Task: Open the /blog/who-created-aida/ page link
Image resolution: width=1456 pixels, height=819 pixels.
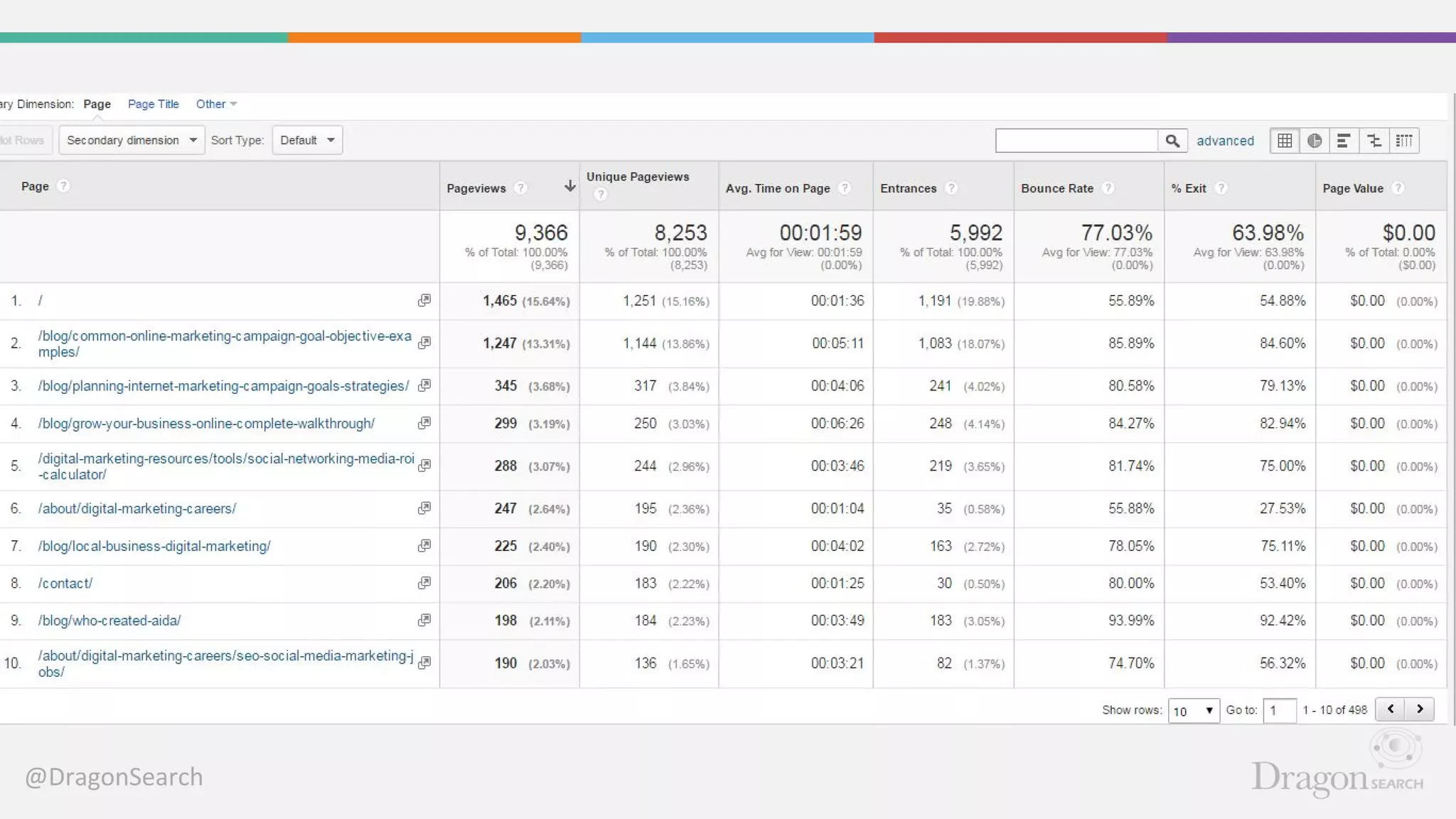Action: tap(109, 621)
